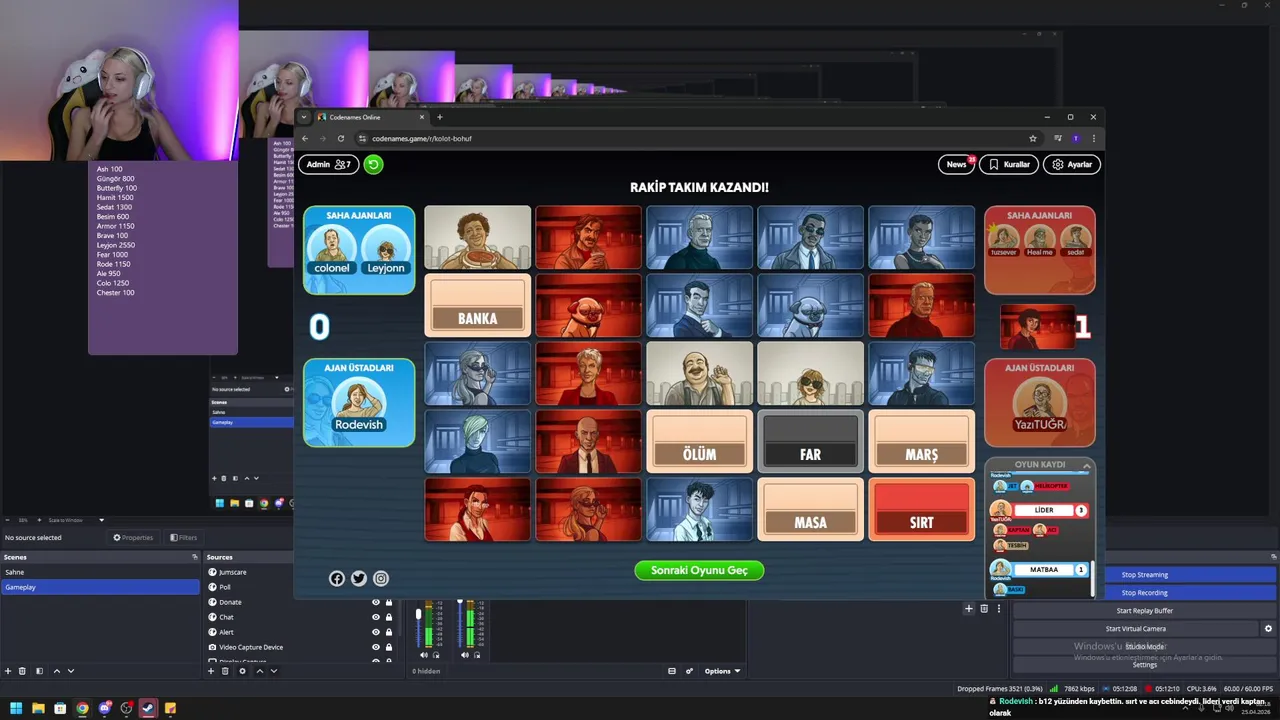The image size is (1280, 720).
Task: Delete the scene transition with trash icon
Action: (984, 608)
